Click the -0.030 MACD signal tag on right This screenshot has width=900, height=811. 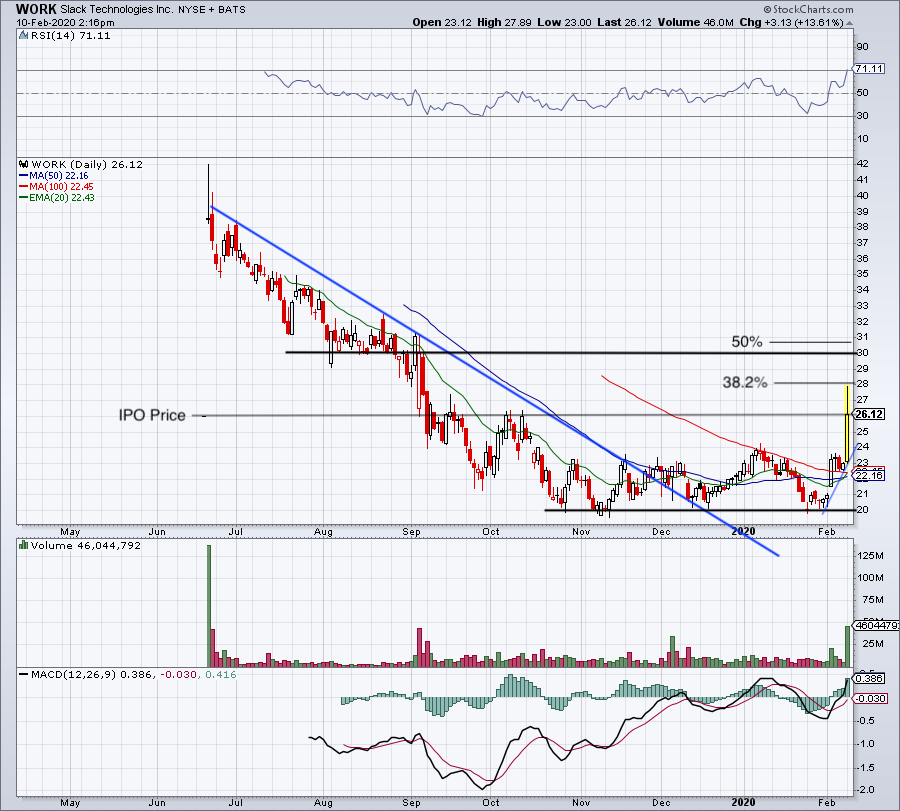tap(871, 699)
